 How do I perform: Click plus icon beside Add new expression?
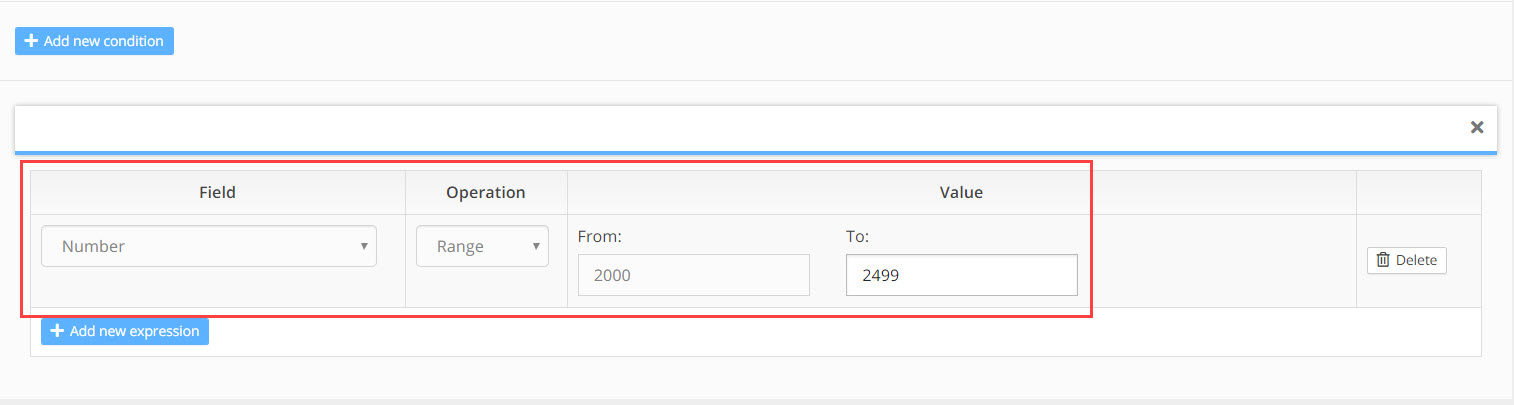pyautogui.click(x=57, y=331)
